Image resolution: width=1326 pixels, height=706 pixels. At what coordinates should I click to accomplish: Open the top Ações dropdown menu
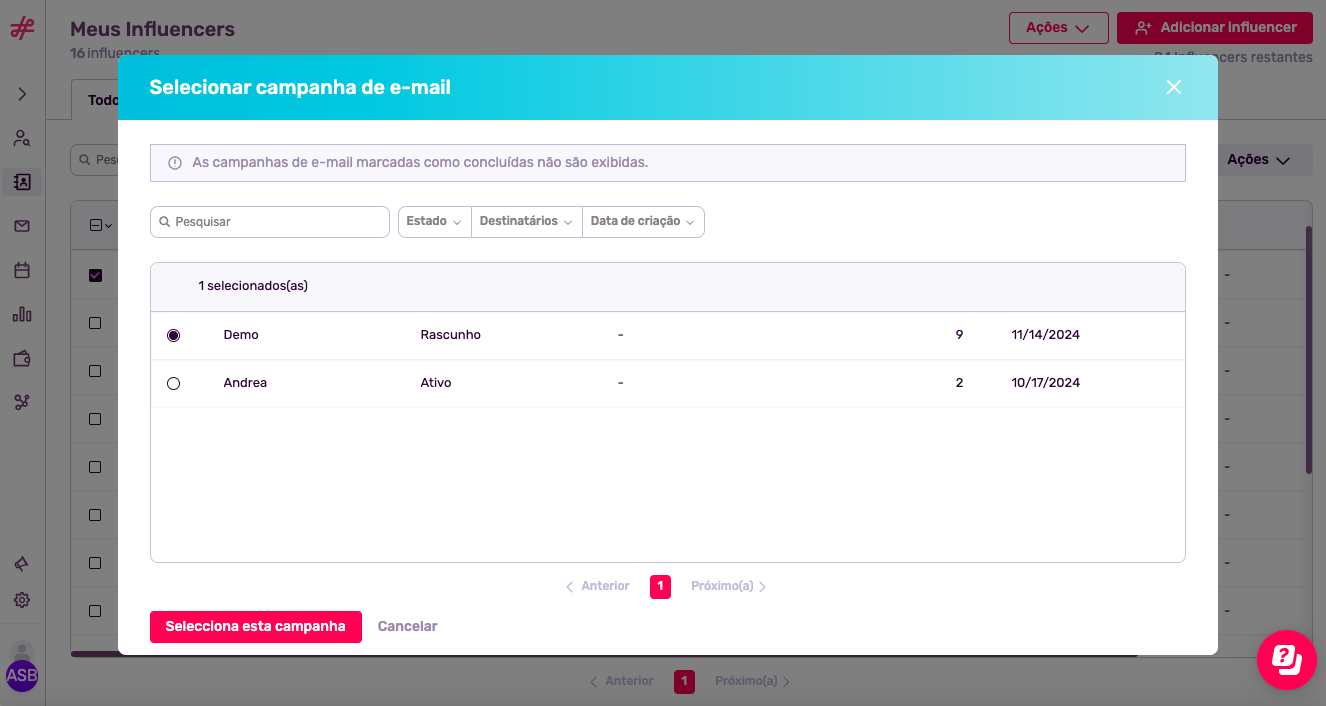1058,28
